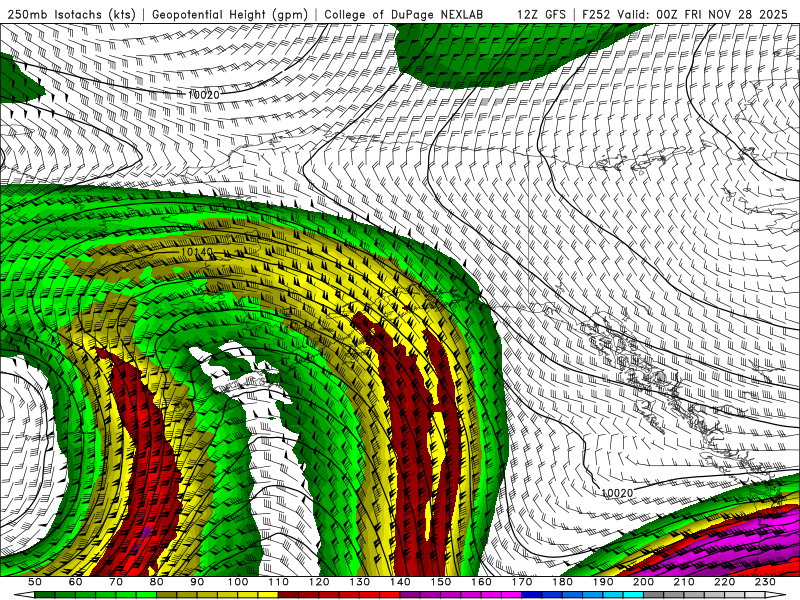800x600 pixels.
Task: Click the 100 label on the color scale
Action: coord(238,582)
